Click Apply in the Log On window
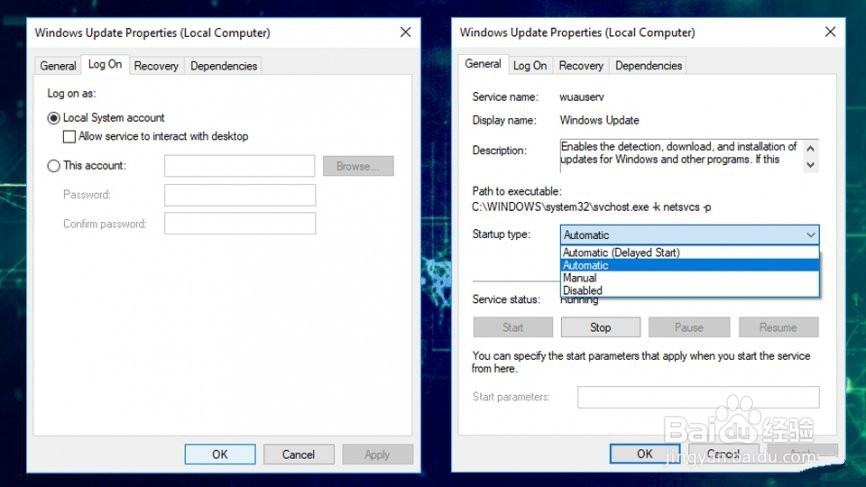This screenshot has height=487, width=866. [x=377, y=454]
